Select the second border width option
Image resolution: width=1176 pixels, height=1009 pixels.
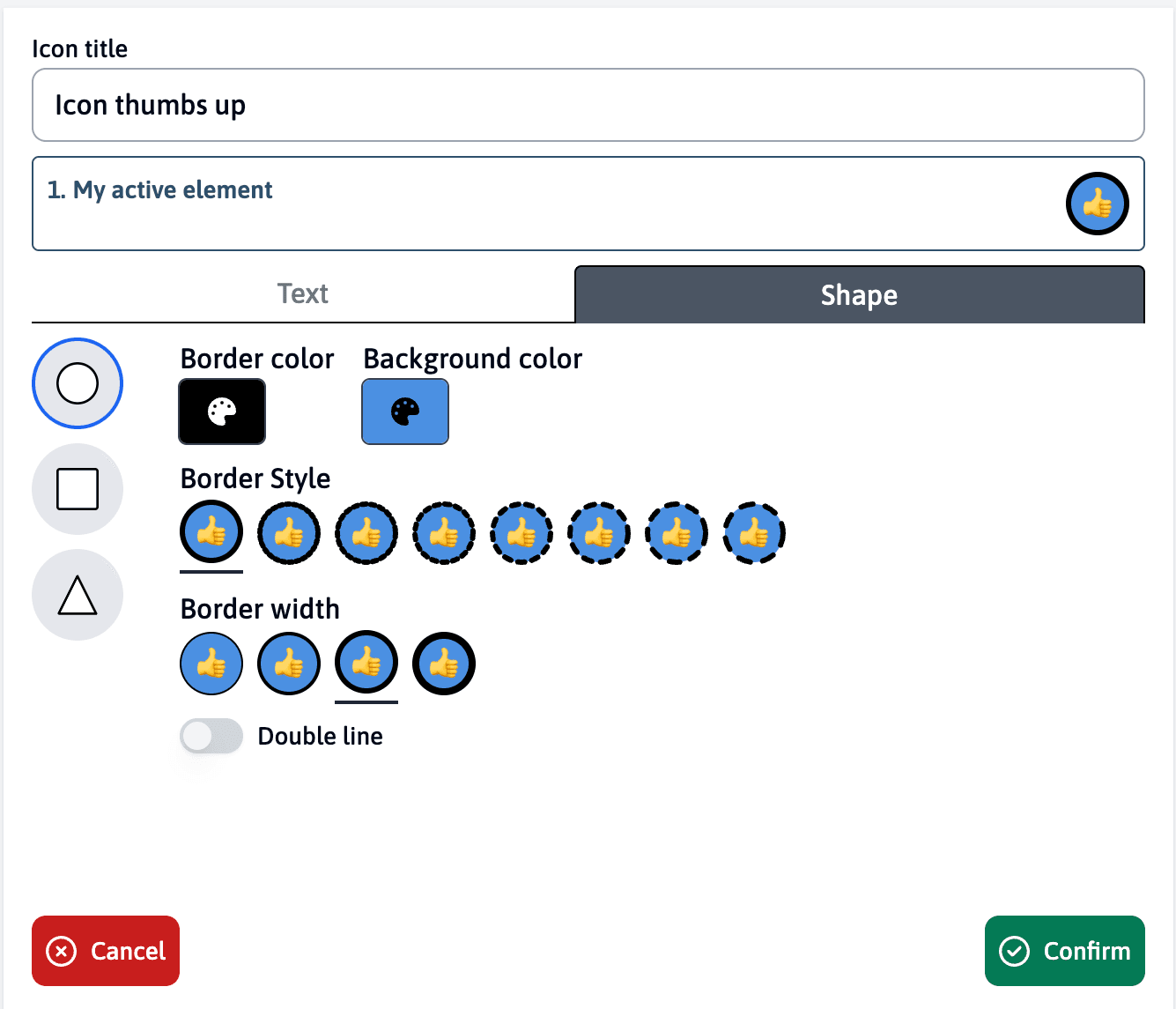coord(289,664)
